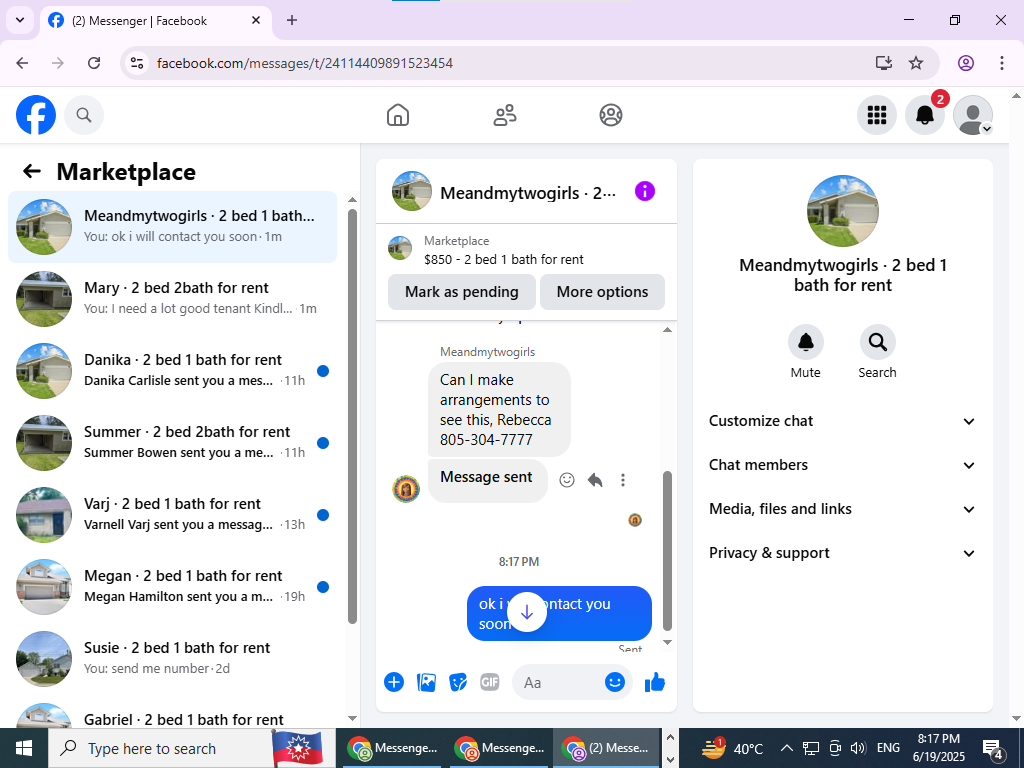Open the Susie 2 bed 1 bath conversation
Screen dimensions: 1024x768
pyautogui.click(x=172, y=658)
